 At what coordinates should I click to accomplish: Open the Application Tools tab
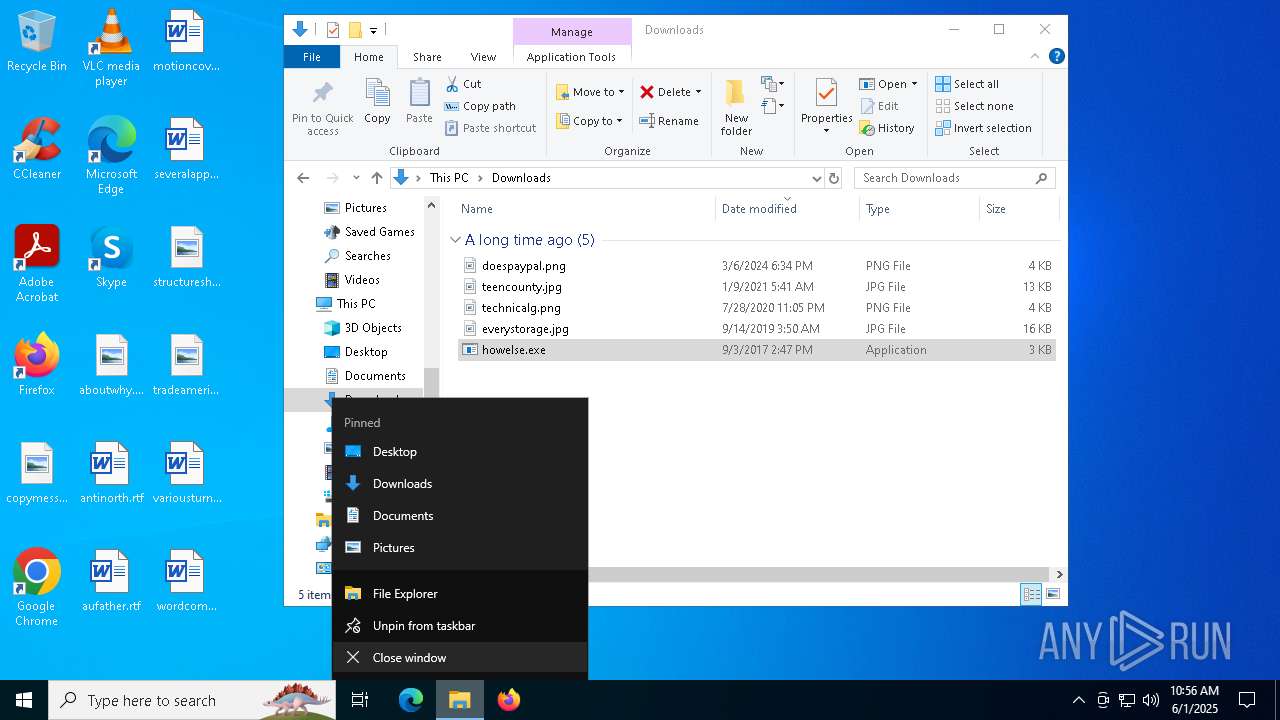pyautogui.click(x=571, y=57)
